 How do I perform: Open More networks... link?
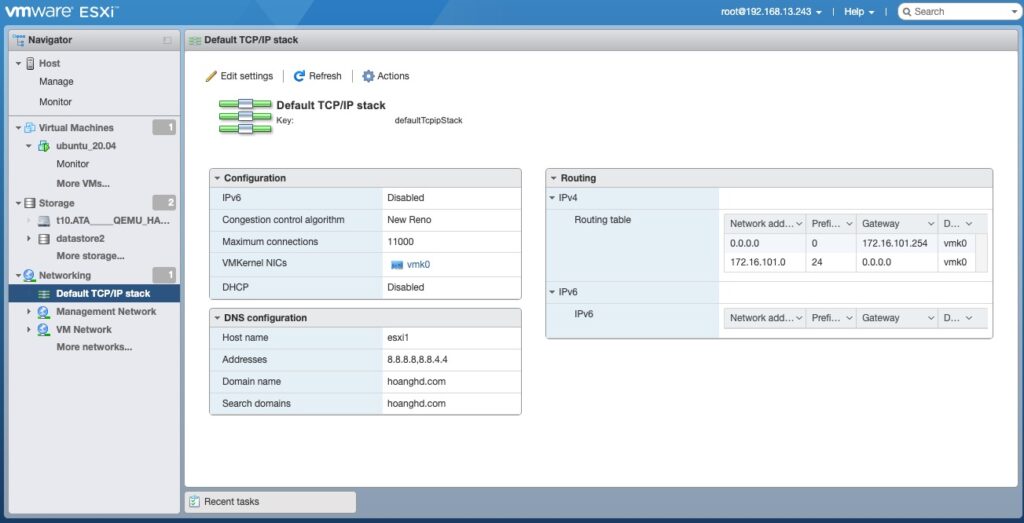pyautogui.click(x=94, y=347)
